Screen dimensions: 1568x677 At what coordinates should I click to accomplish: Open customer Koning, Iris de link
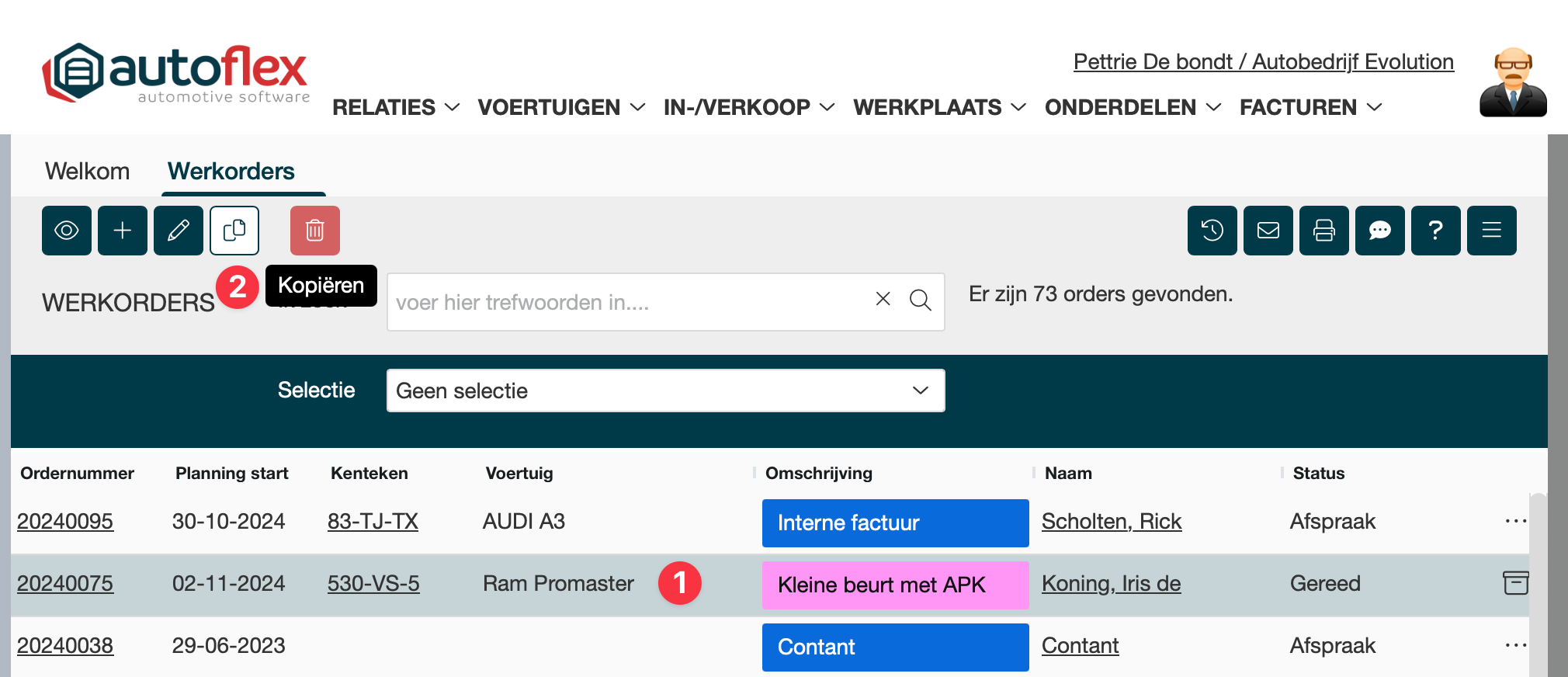tap(1111, 583)
